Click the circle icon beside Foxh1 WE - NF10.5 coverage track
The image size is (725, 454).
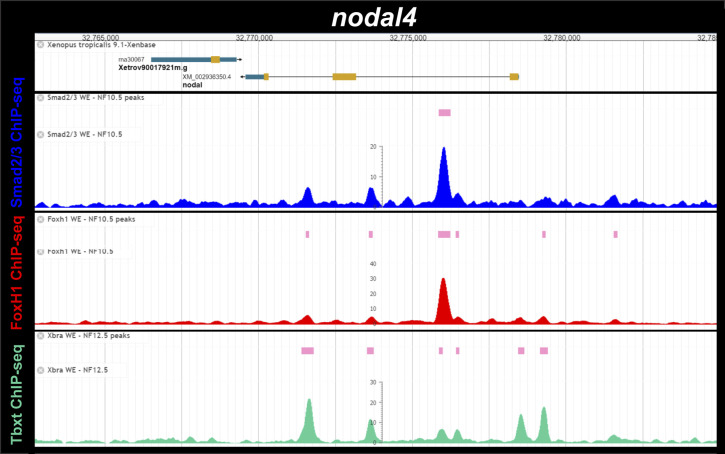(x=41, y=251)
